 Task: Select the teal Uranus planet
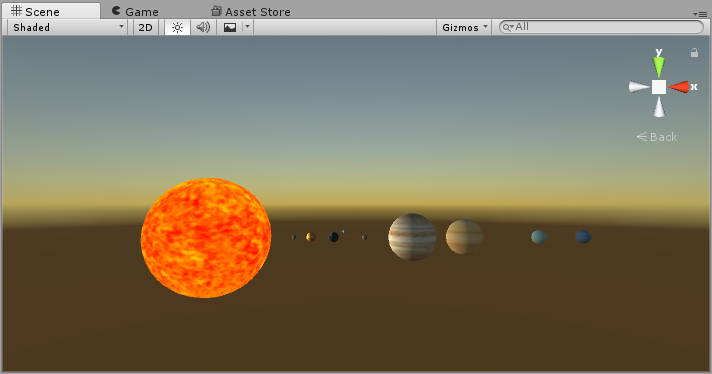[x=539, y=237]
